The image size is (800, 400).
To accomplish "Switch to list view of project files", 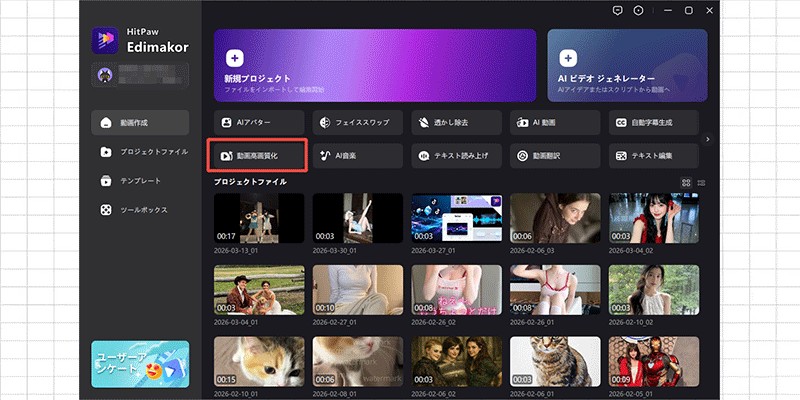I will tap(702, 182).
